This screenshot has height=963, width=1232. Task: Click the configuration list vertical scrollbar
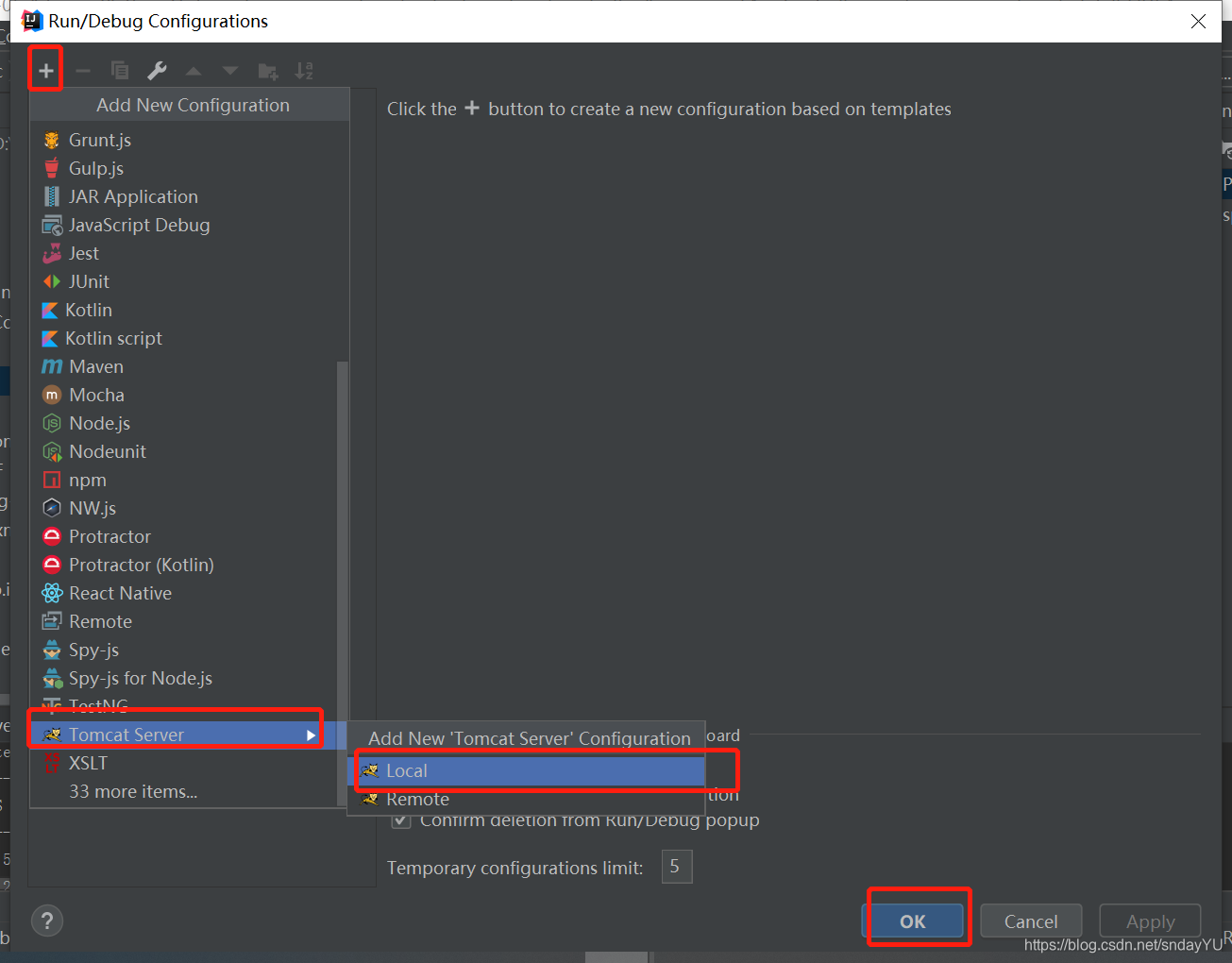342,583
